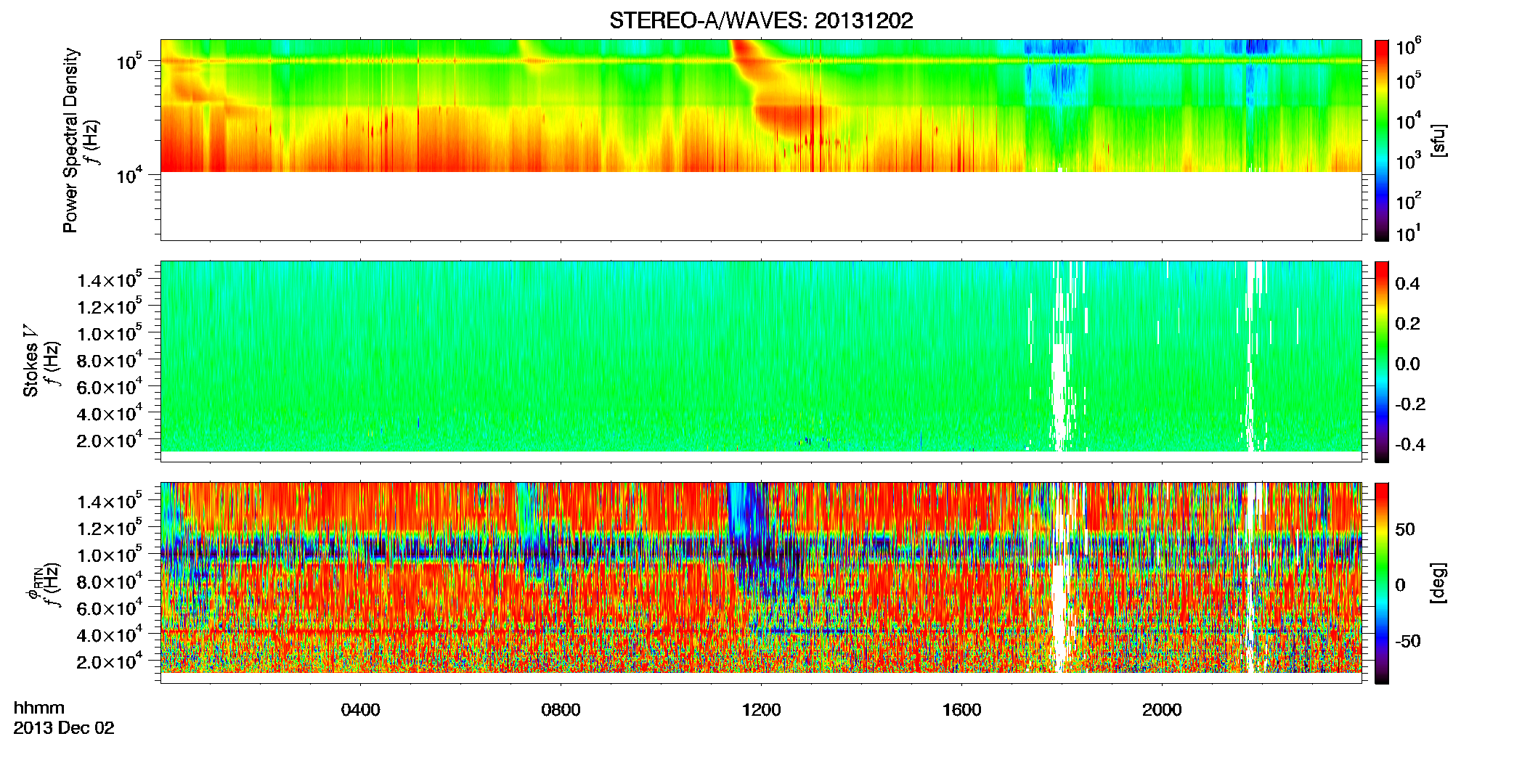
Task: Click the [deg] unit label
Action: click(1438, 583)
